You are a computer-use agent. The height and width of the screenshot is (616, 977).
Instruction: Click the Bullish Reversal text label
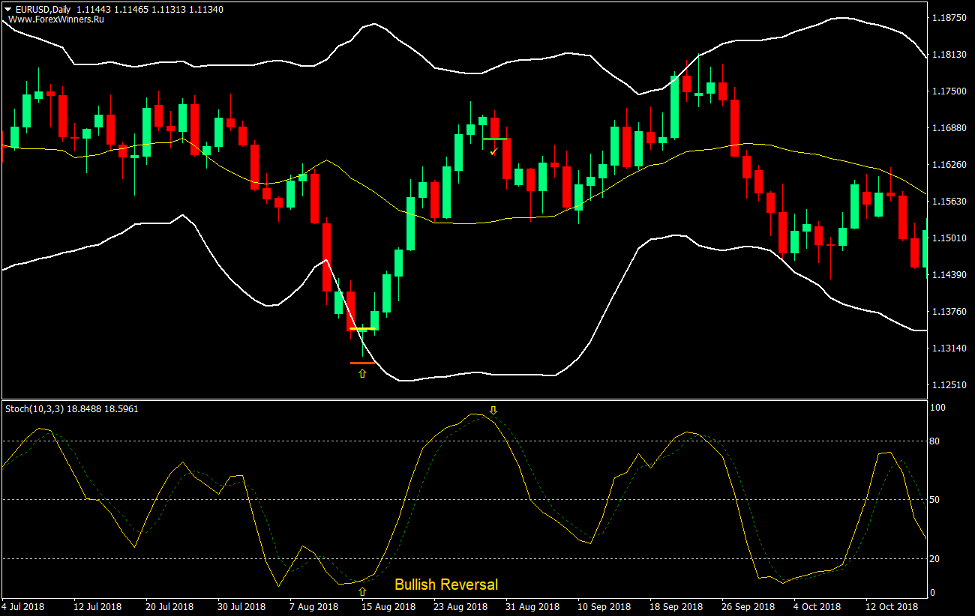449,583
